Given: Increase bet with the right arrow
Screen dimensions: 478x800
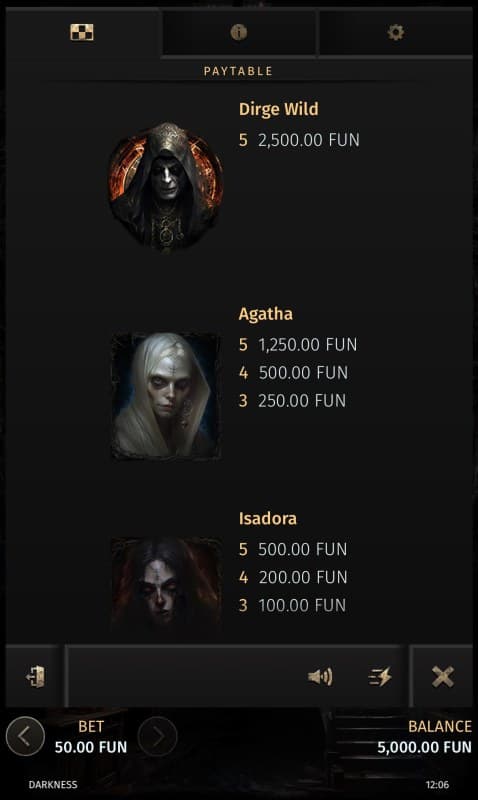Looking at the screenshot, I should pyautogui.click(x=158, y=736).
